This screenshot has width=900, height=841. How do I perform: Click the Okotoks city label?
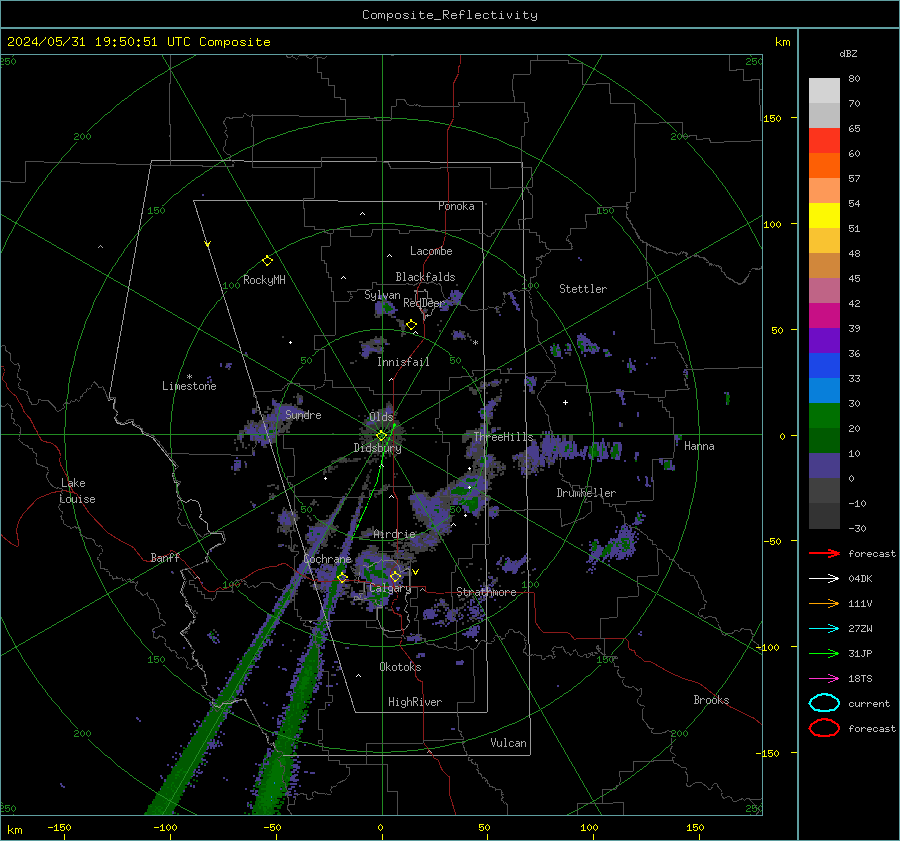400,666
